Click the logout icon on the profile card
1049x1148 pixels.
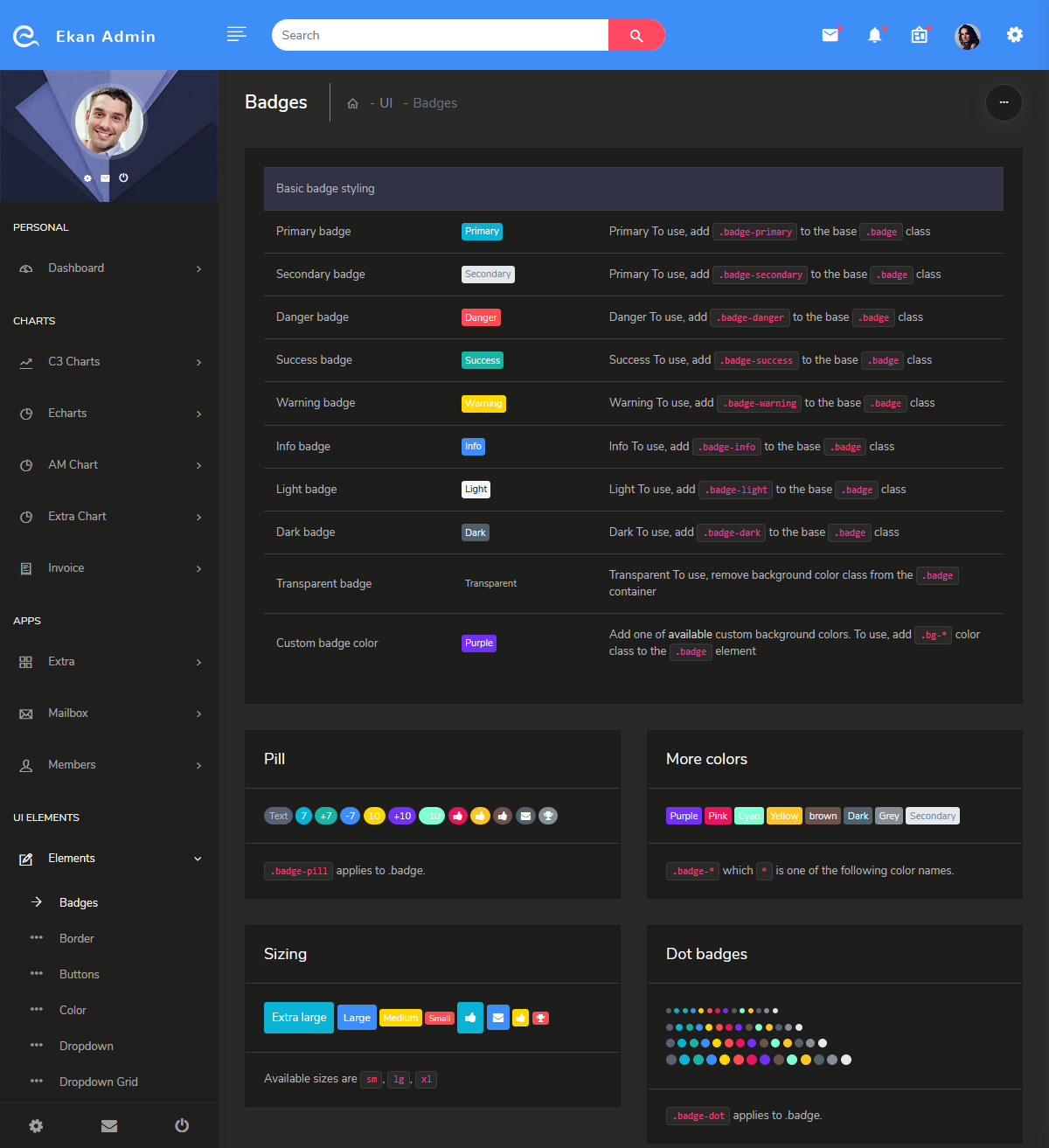[x=123, y=177]
